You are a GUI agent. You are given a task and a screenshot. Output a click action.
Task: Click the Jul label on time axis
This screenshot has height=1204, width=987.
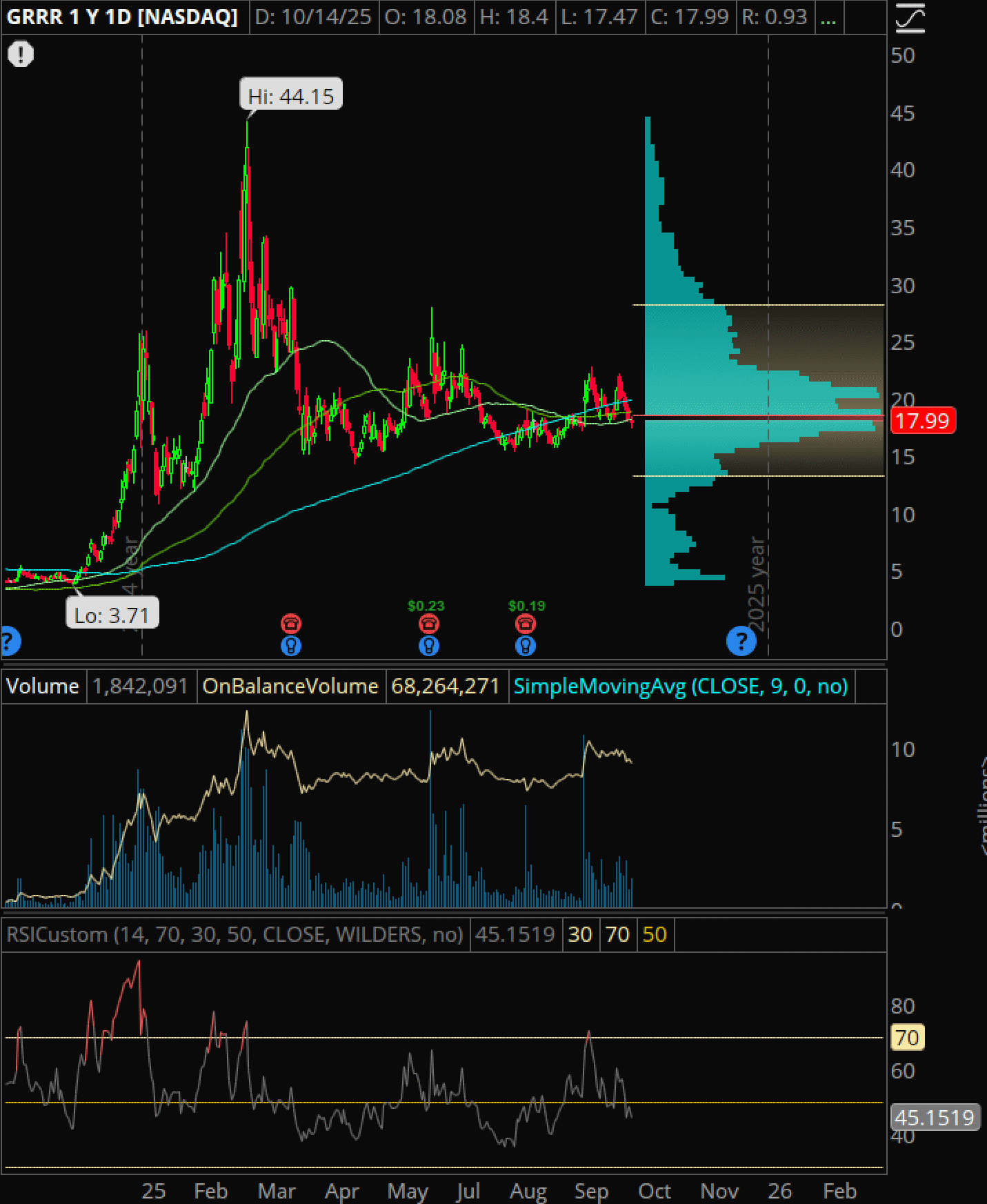pyautogui.click(x=468, y=1191)
